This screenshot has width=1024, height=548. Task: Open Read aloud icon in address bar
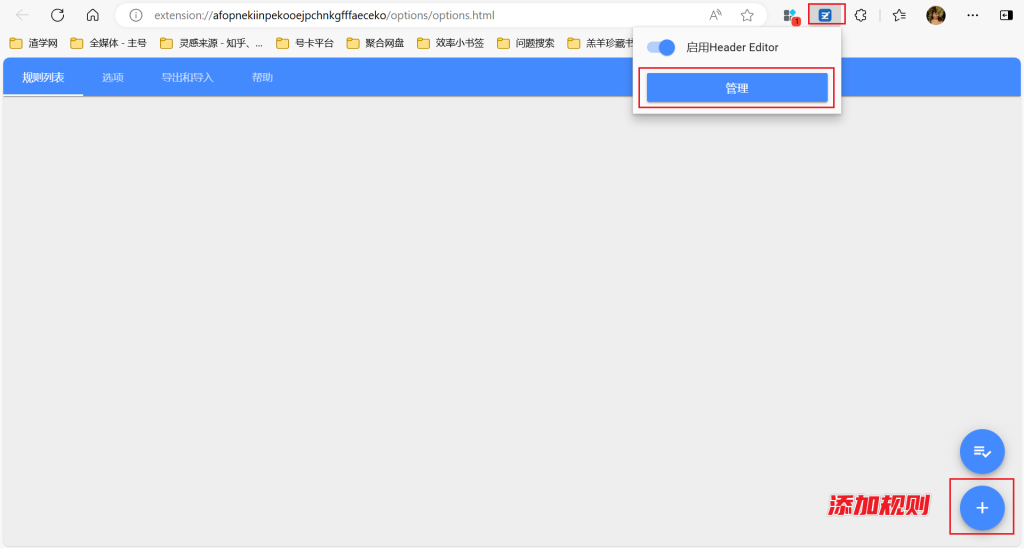point(715,15)
